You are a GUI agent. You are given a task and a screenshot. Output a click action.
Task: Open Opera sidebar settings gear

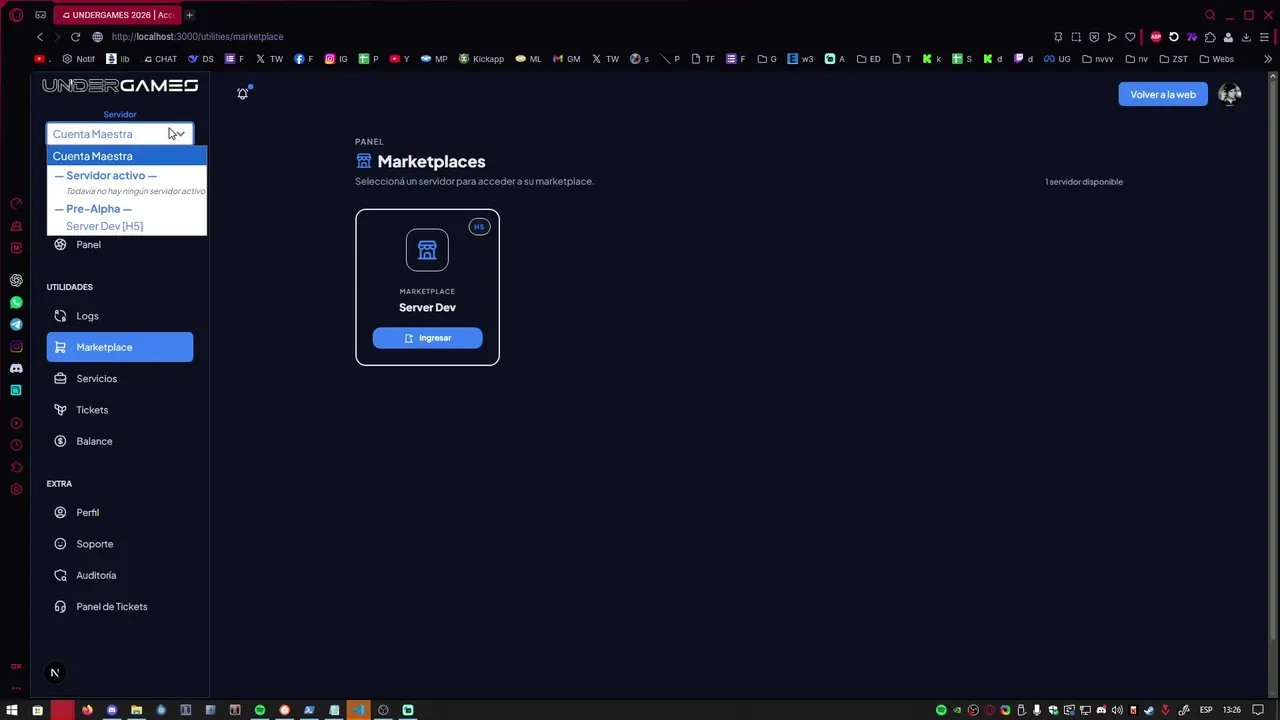point(16,489)
